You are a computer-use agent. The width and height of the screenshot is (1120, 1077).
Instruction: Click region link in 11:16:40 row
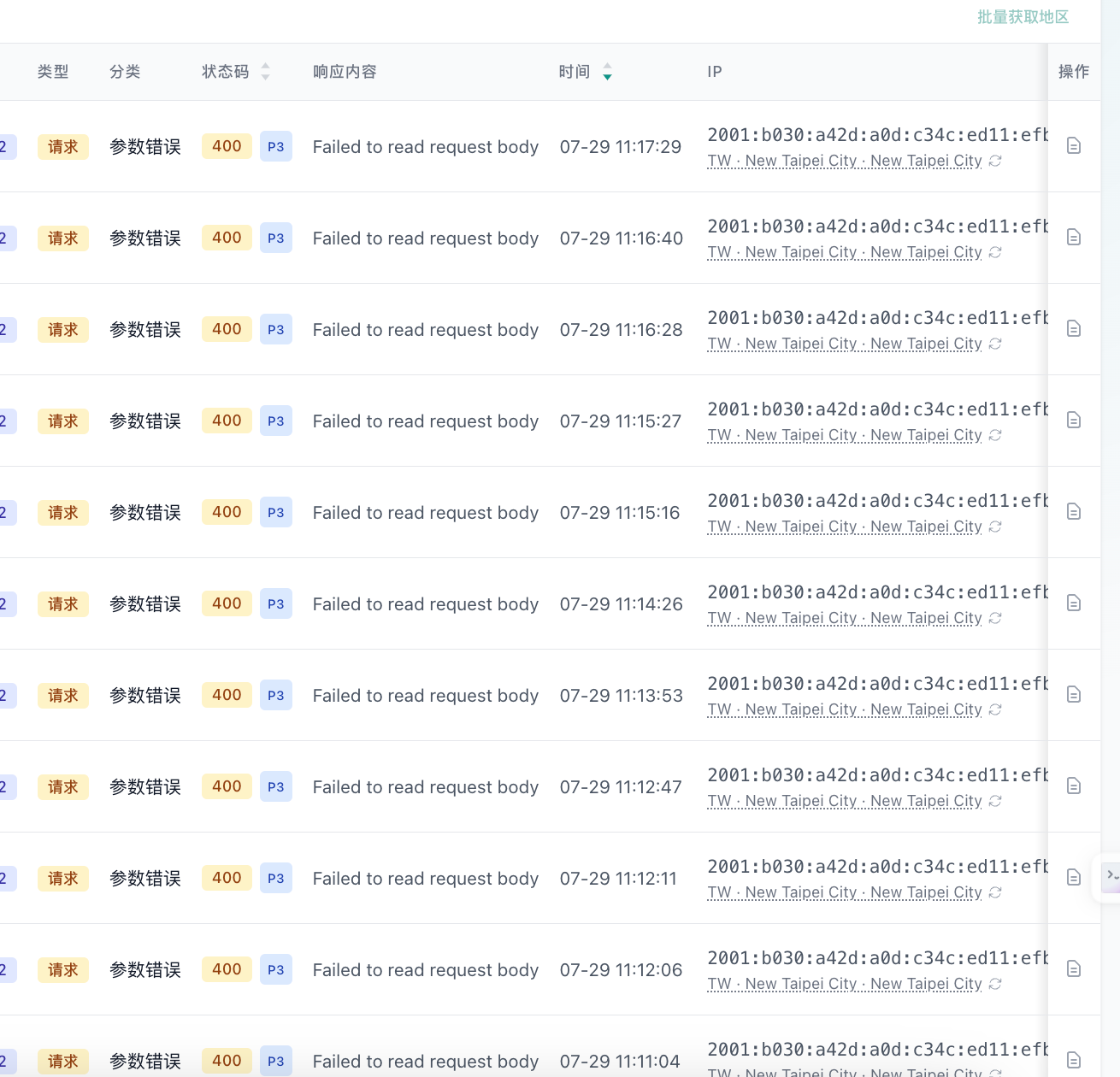point(845,252)
